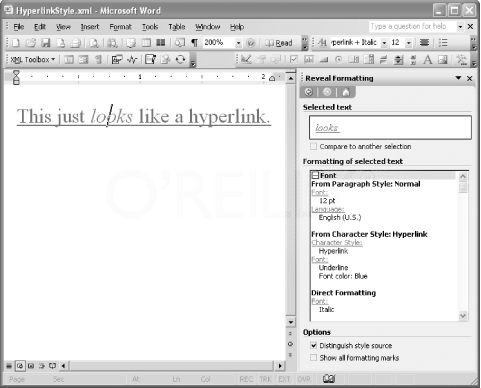This screenshot has width=481, height=388.
Task: Click the Research binoculars icon
Action: coord(112,43)
